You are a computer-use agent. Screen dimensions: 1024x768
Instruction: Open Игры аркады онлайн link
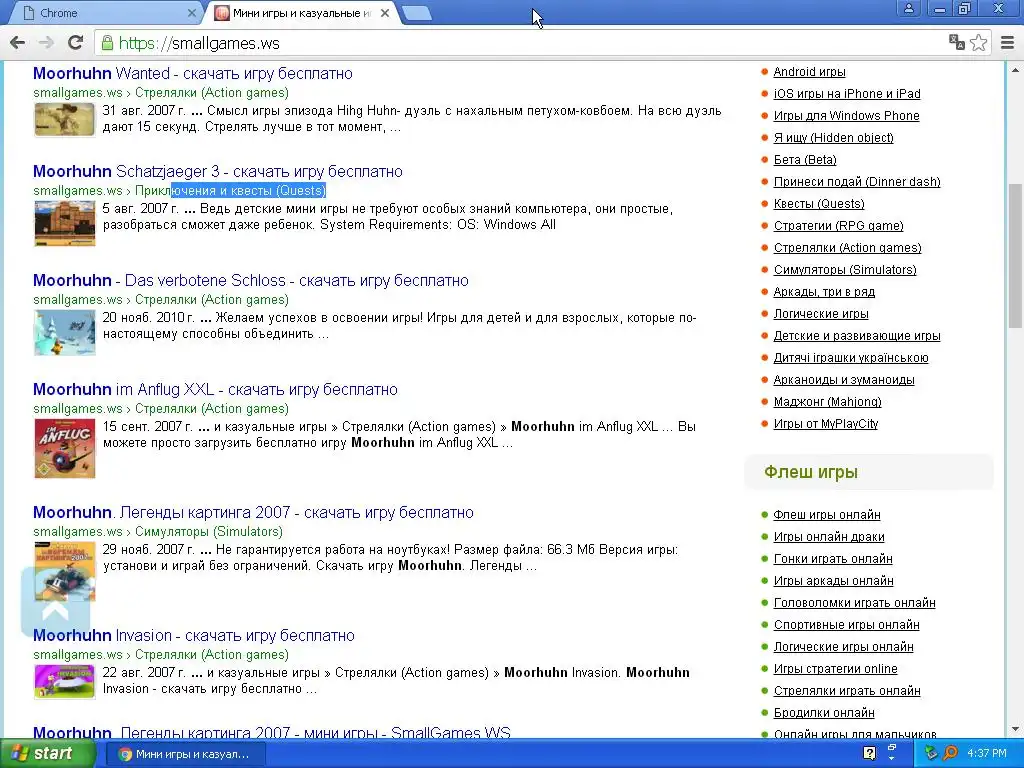point(833,581)
